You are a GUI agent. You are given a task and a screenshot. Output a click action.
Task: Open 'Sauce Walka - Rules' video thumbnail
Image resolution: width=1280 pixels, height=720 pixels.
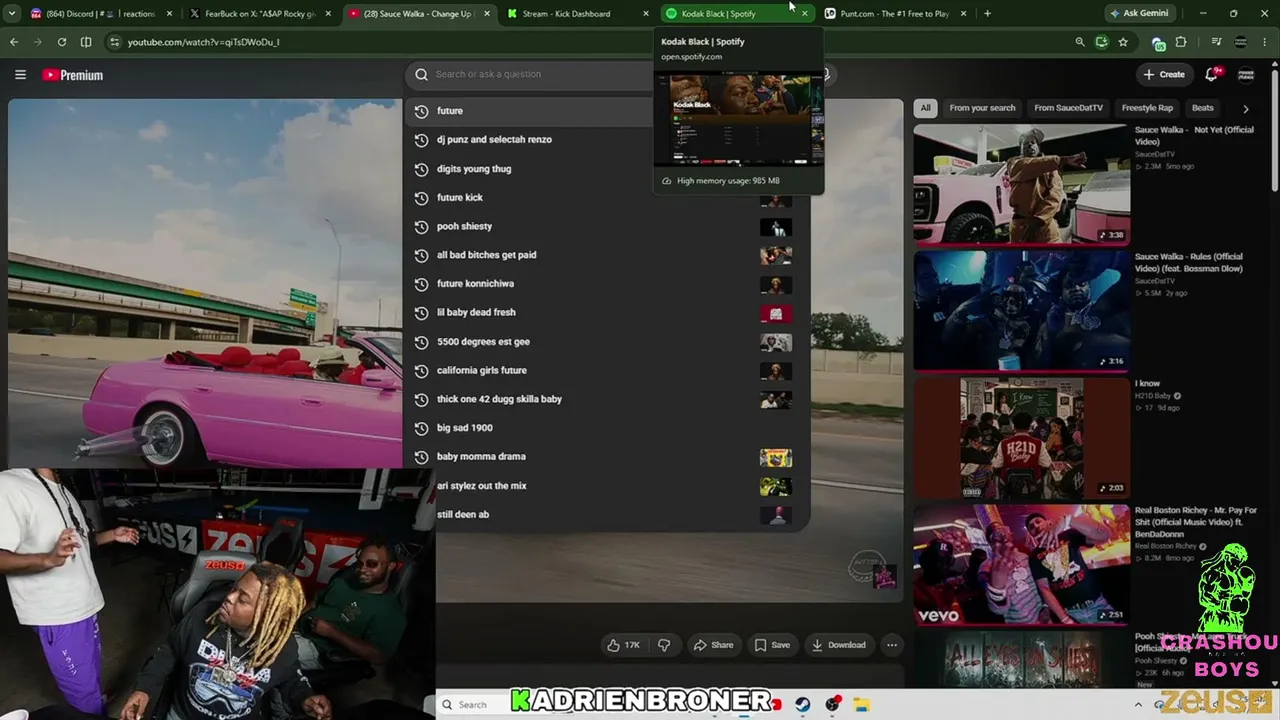tap(1021, 311)
